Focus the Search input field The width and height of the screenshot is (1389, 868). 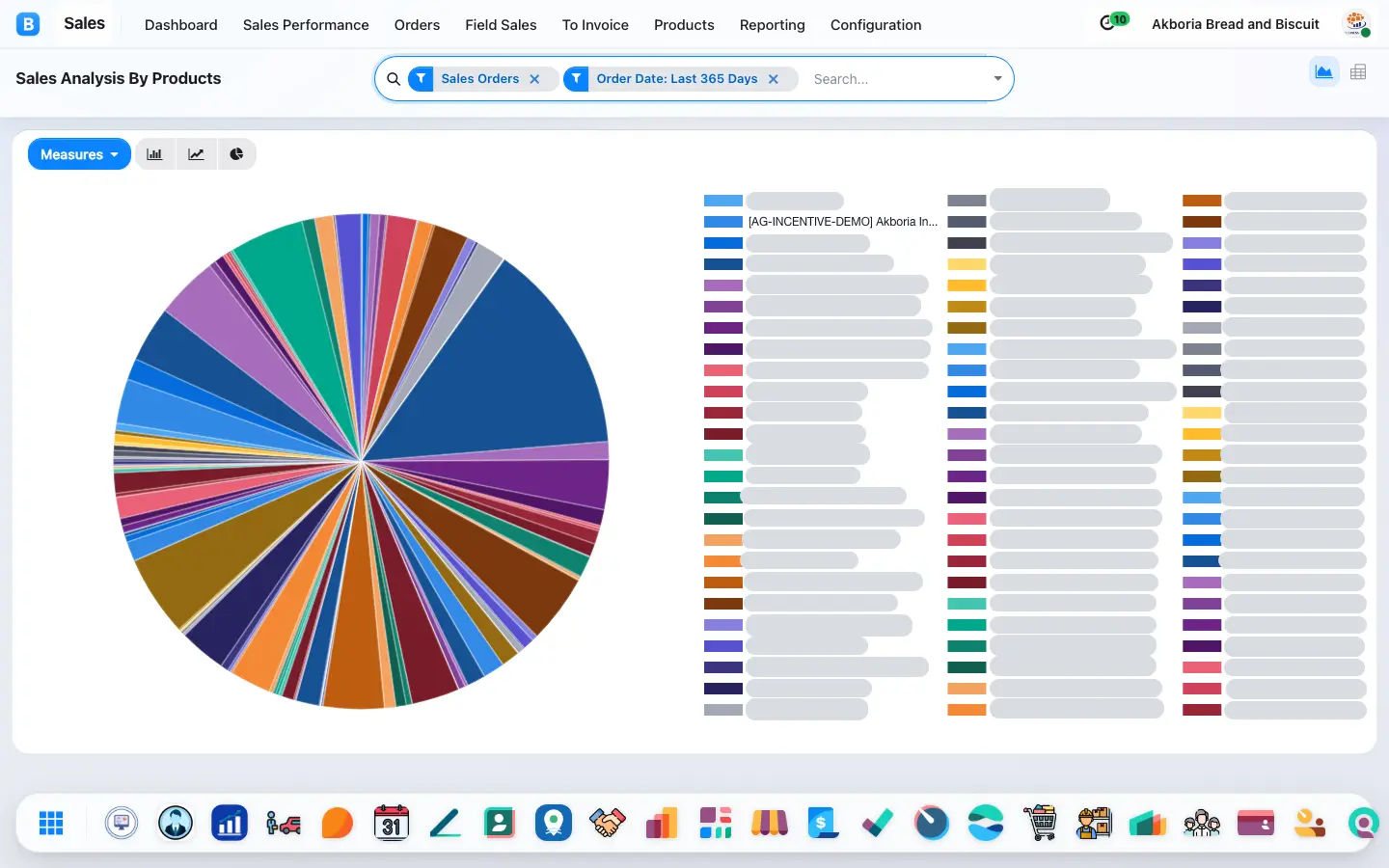click(897, 79)
